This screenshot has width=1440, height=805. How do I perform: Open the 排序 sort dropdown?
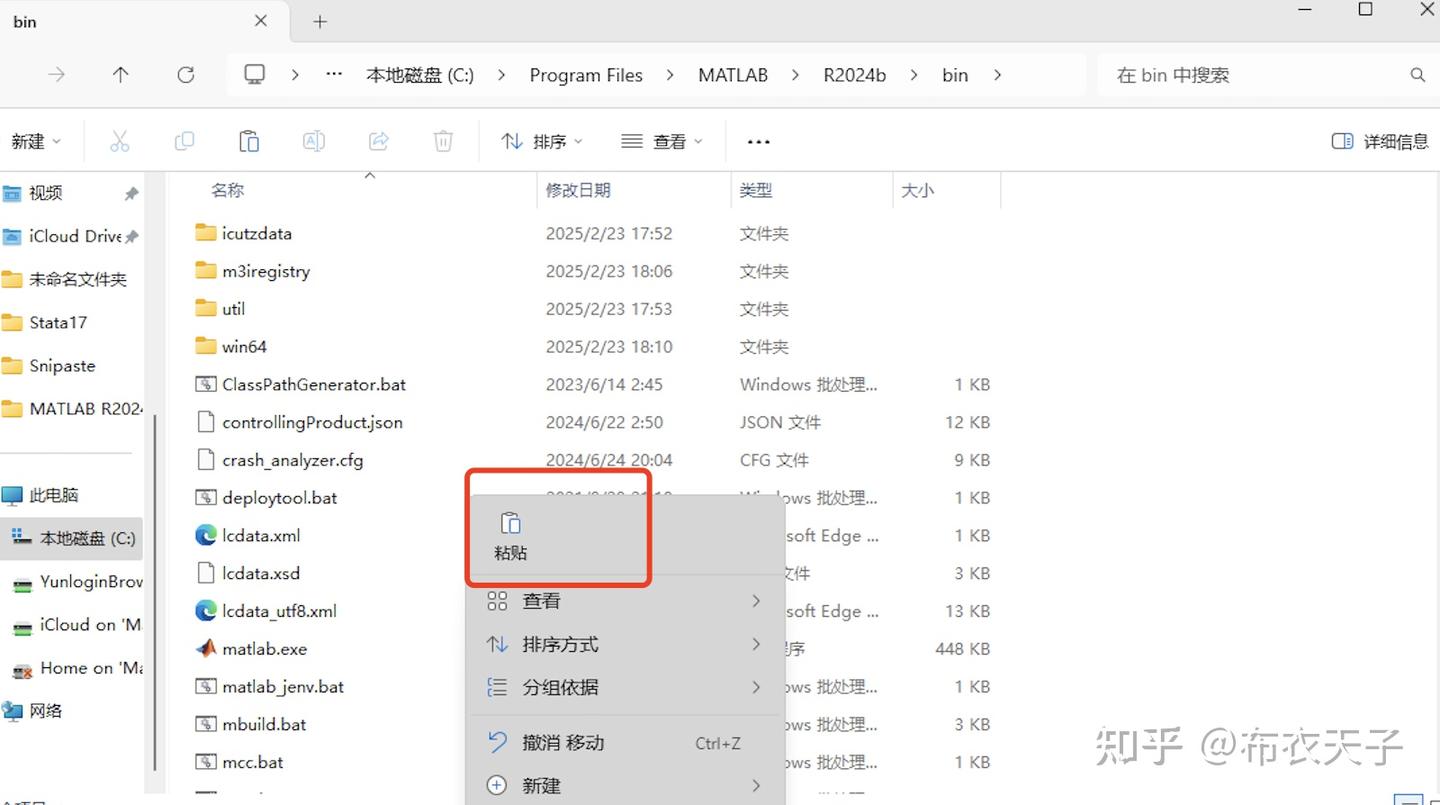click(x=541, y=141)
